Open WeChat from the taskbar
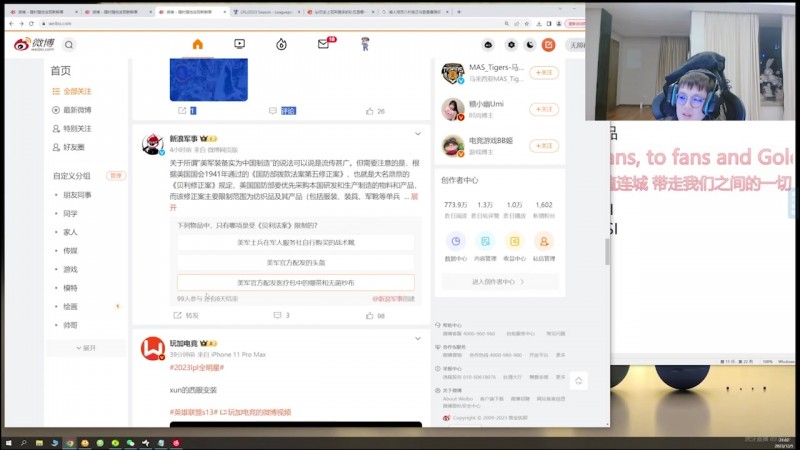Screen dimensions: 800x450 pyautogui.click(x=131, y=443)
